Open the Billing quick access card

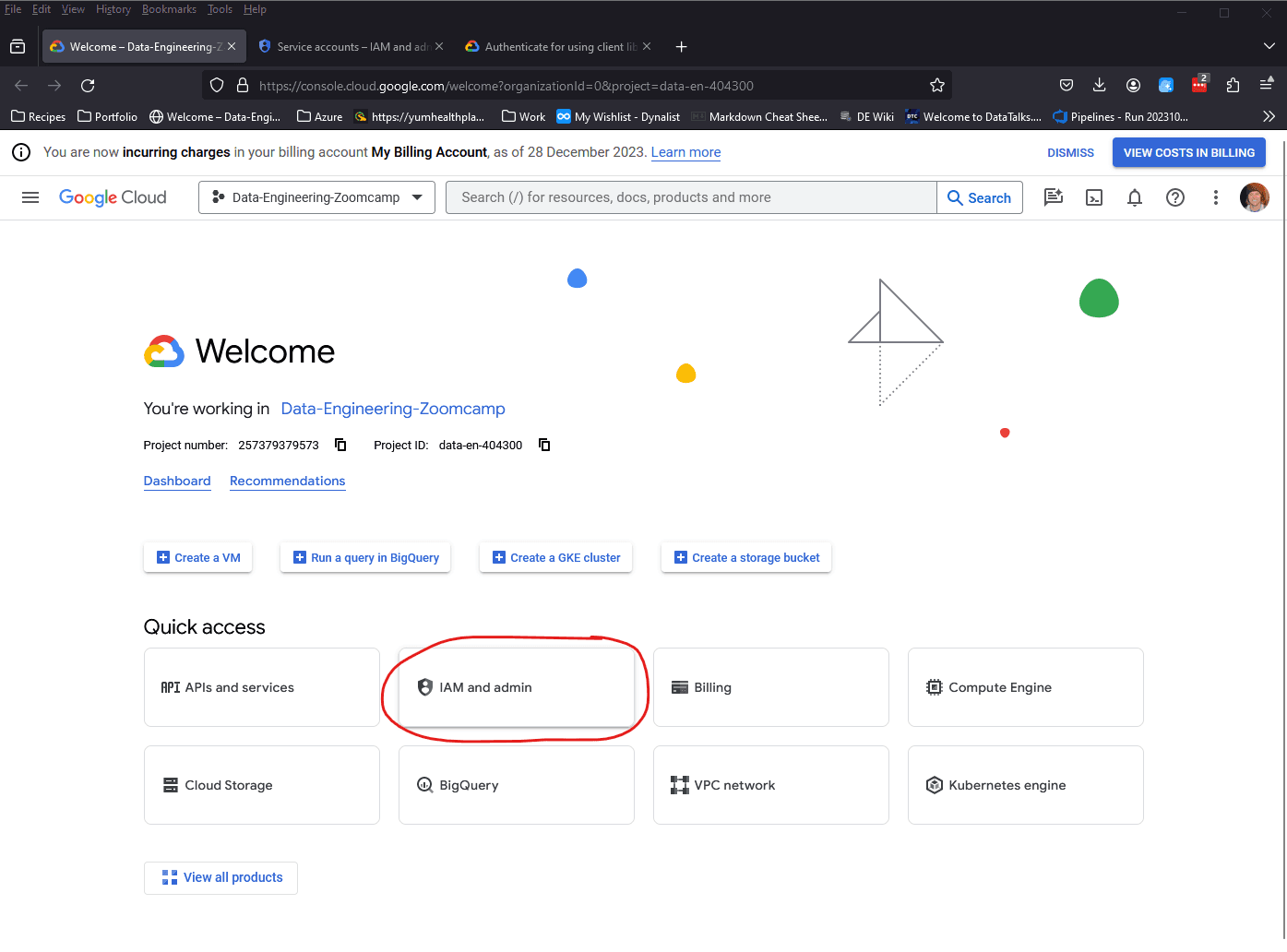[x=771, y=687]
